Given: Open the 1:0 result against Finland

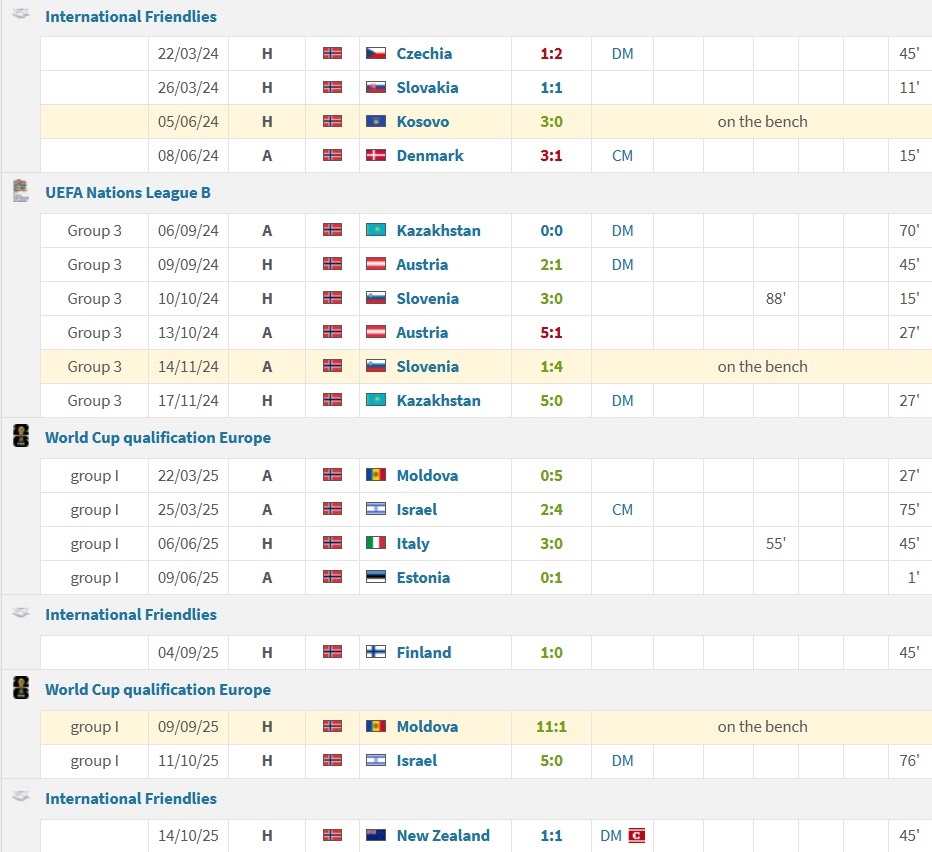Looking at the screenshot, I should click(551, 652).
